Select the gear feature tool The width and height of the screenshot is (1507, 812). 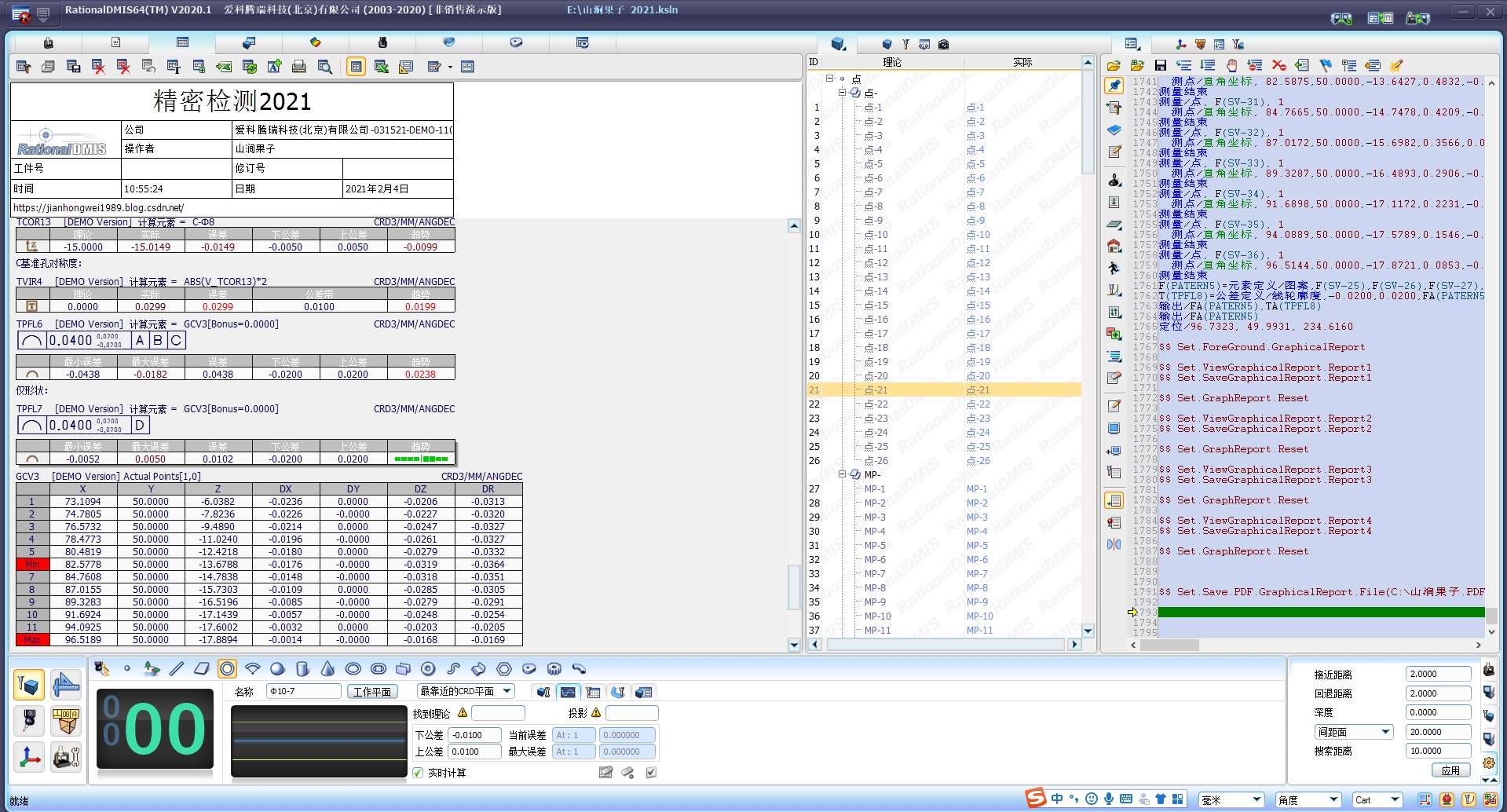[x=554, y=669]
